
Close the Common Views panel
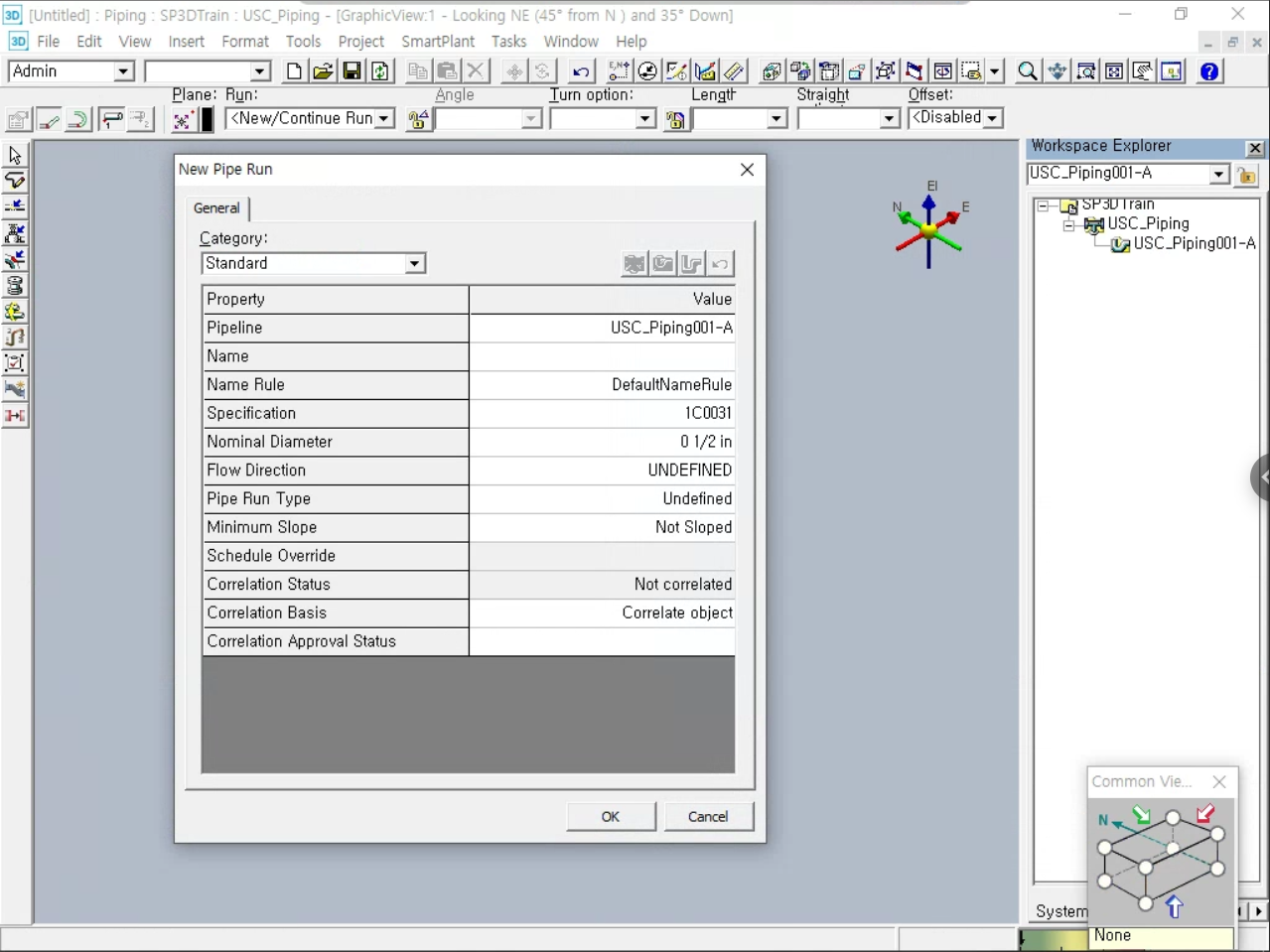pyautogui.click(x=1219, y=782)
